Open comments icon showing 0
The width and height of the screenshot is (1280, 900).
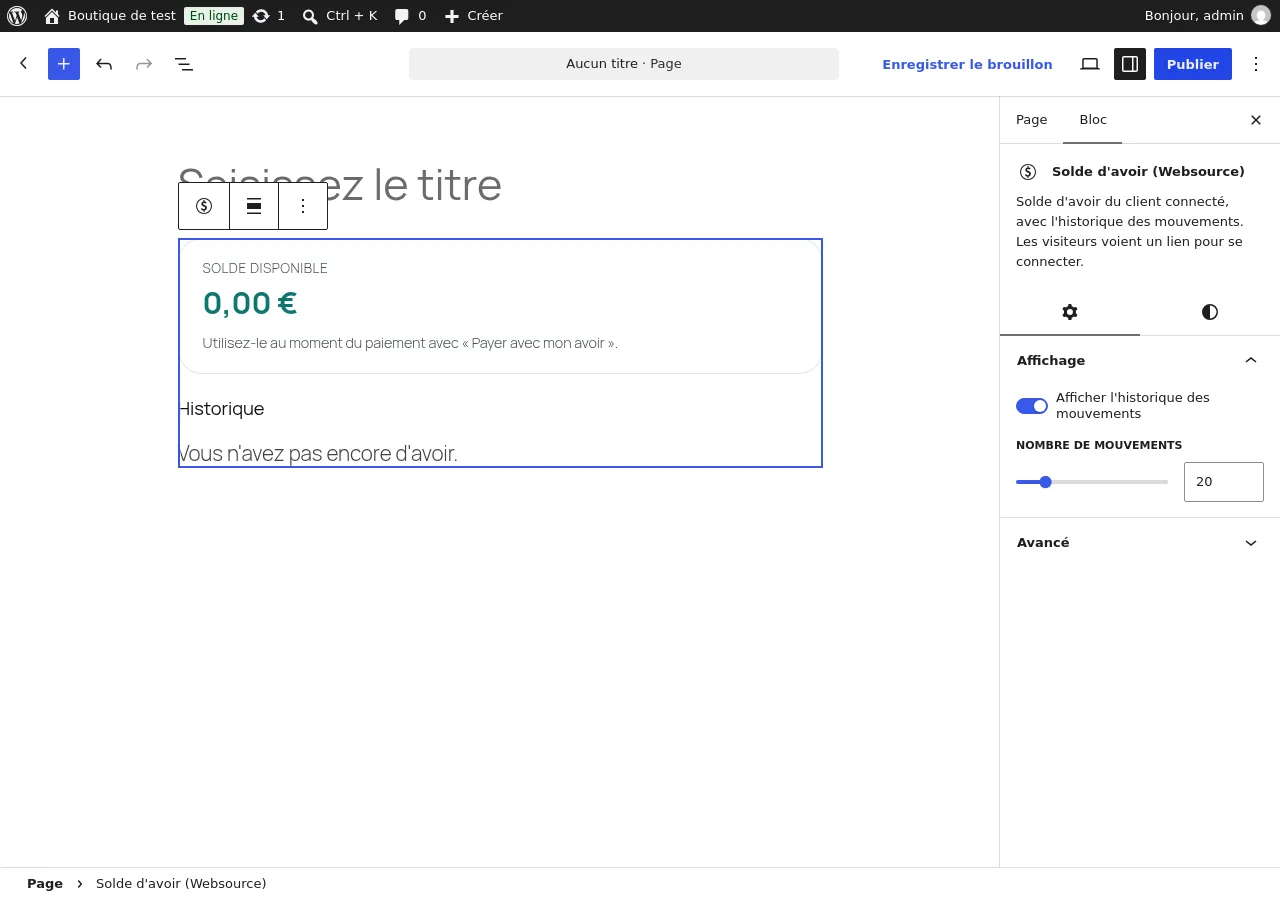point(410,16)
